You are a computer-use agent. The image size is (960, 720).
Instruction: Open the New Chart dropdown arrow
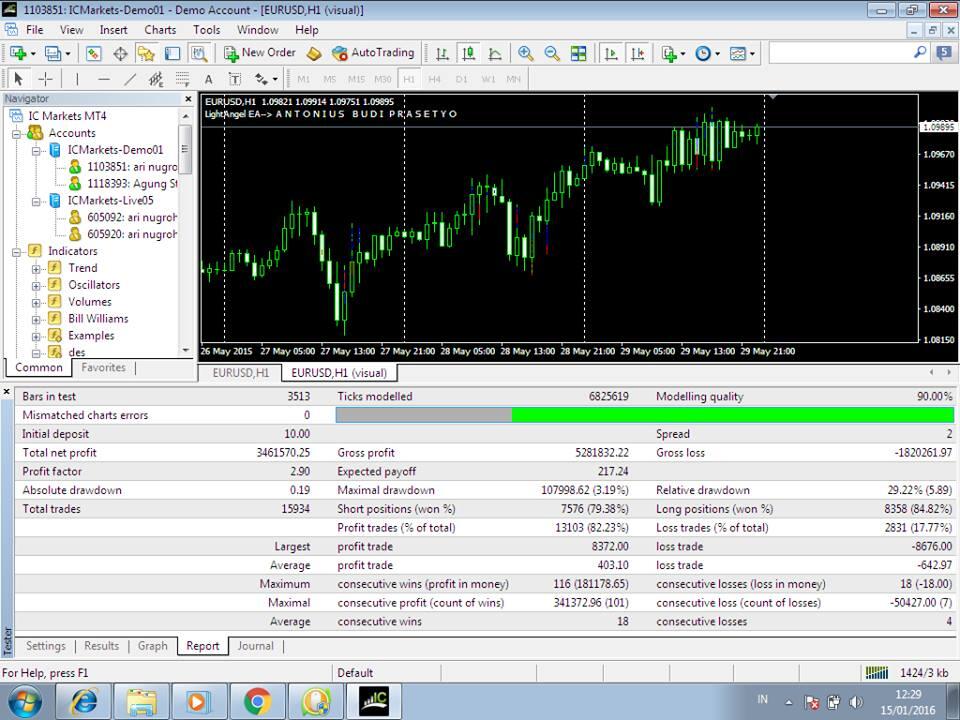(32, 54)
